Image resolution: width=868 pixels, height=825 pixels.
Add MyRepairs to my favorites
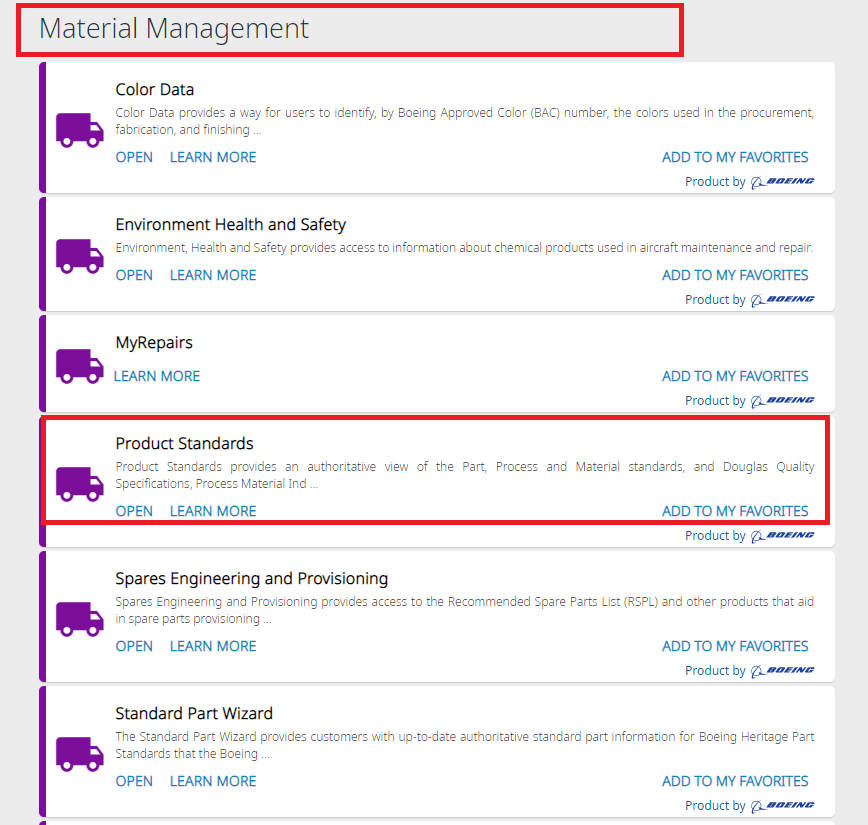735,376
